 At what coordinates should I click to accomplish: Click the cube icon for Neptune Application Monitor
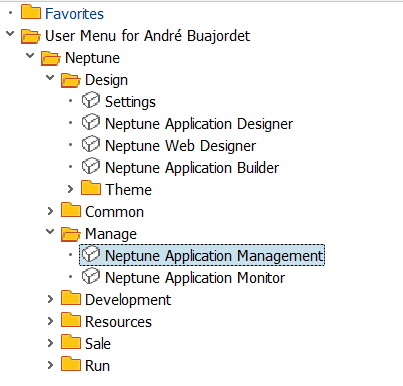pyautogui.click(x=91, y=276)
